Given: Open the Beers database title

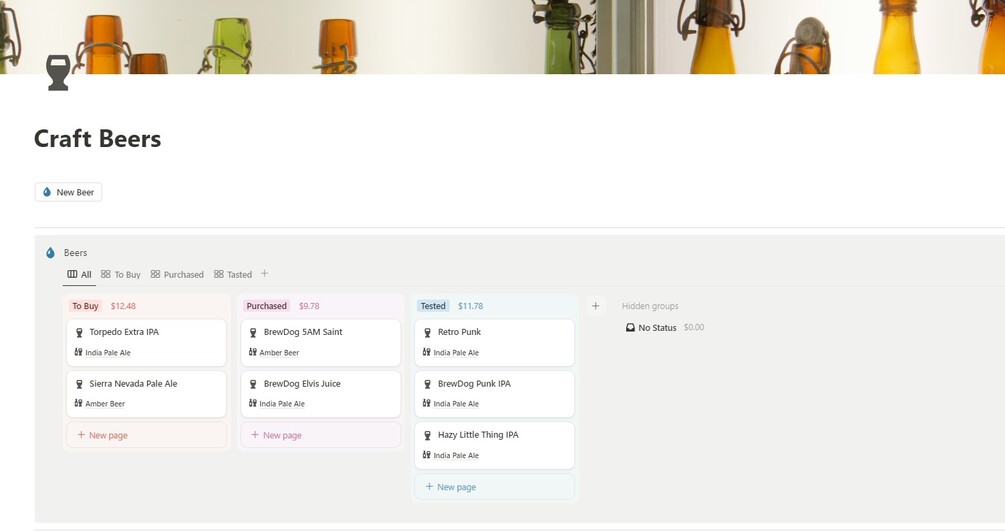Looking at the screenshot, I should (x=76, y=253).
